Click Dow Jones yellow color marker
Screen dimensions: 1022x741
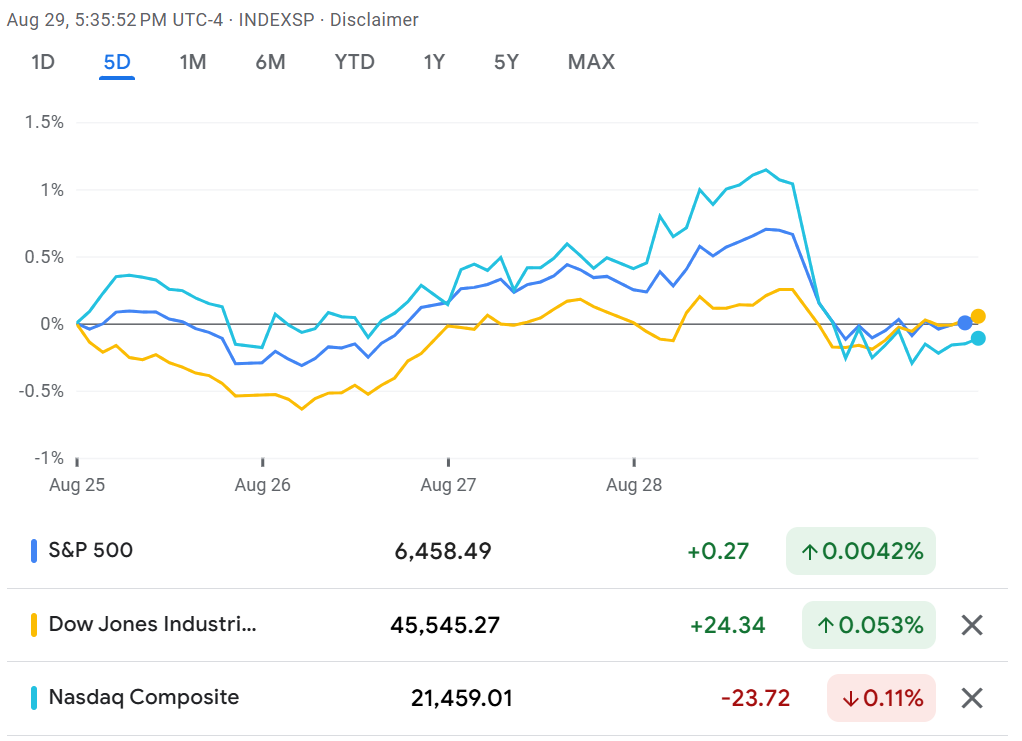pyautogui.click(x=34, y=624)
